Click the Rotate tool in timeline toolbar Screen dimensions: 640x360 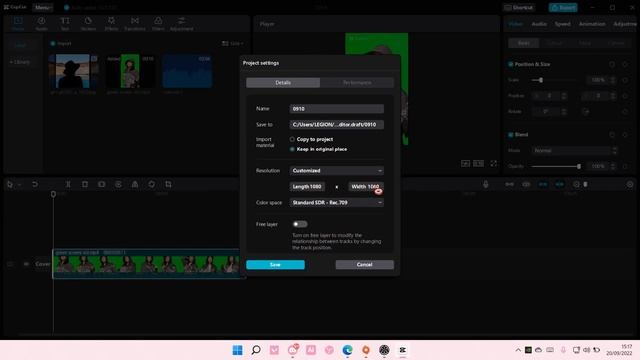(x=151, y=184)
